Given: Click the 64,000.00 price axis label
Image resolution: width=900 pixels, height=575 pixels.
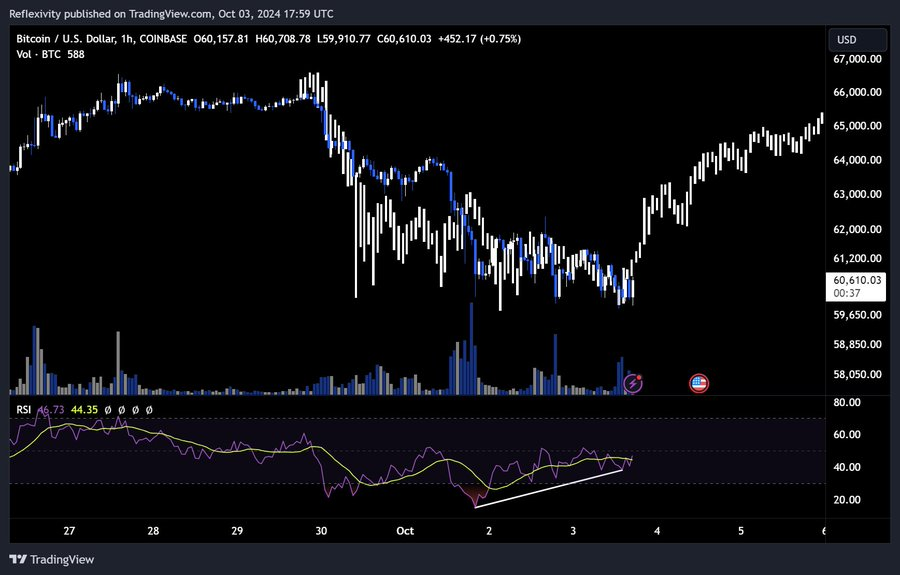Looking at the screenshot, I should pos(859,160).
